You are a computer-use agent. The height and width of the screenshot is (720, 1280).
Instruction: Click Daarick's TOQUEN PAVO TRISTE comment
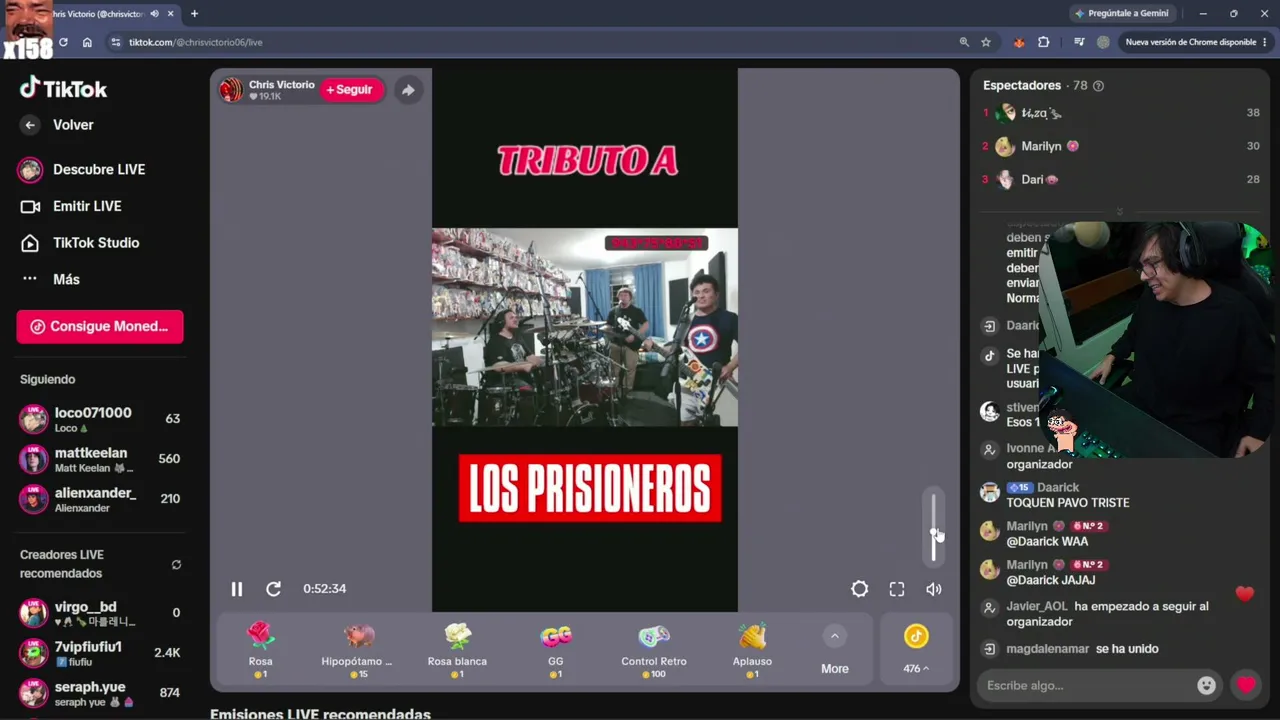(x=1067, y=503)
